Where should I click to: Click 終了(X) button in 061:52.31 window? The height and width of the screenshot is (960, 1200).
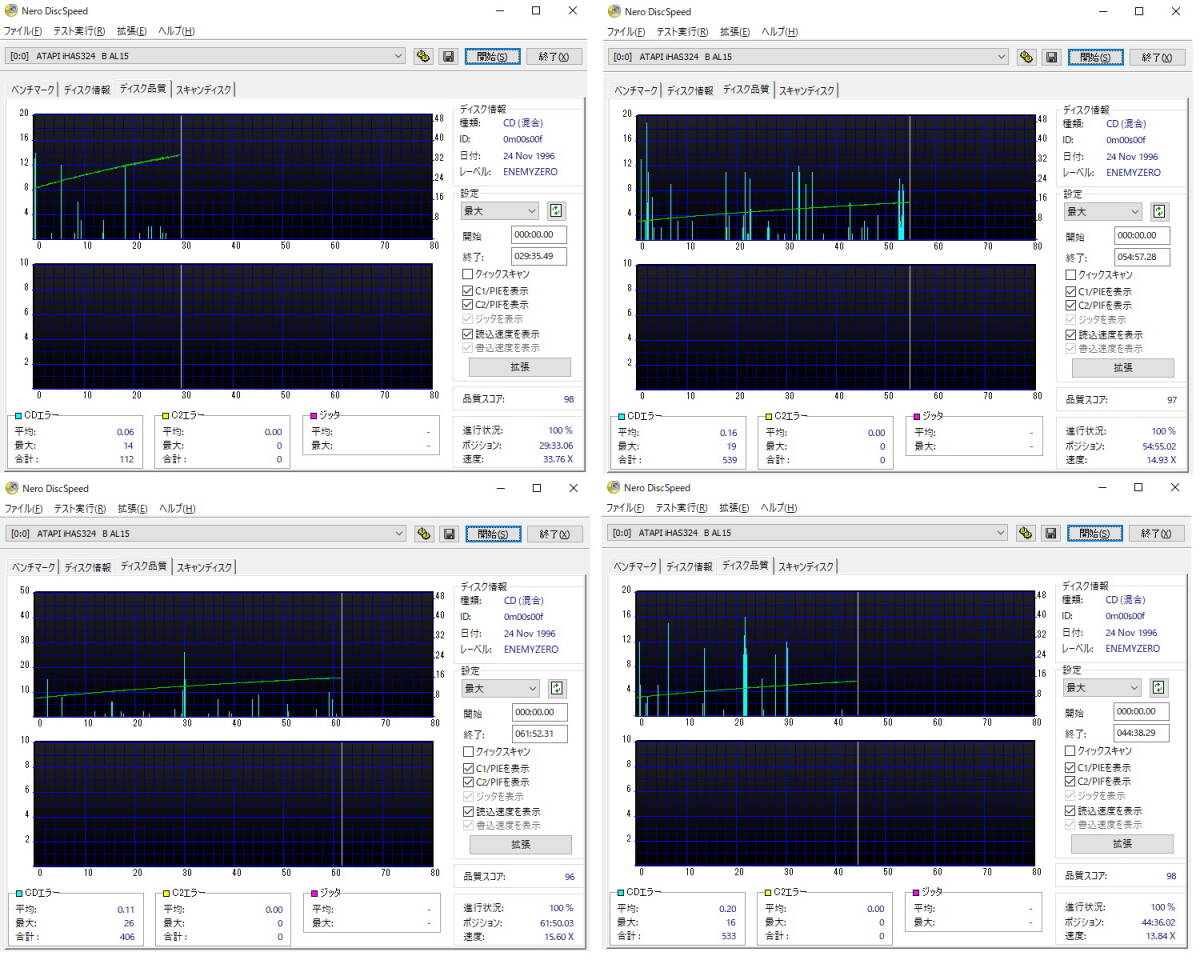[554, 534]
